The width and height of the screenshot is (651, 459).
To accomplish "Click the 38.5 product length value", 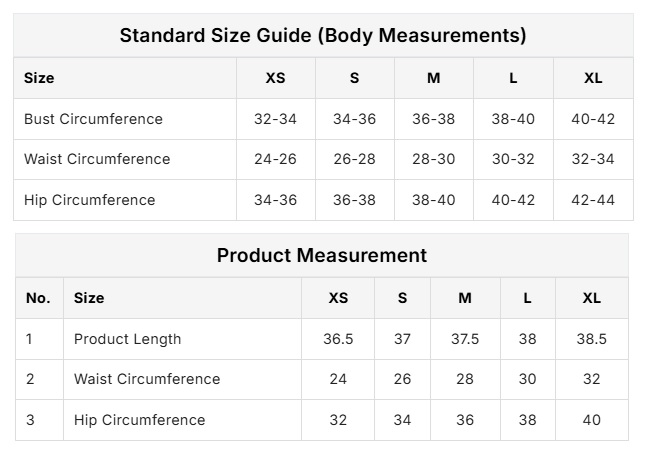I will coord(592,339).
